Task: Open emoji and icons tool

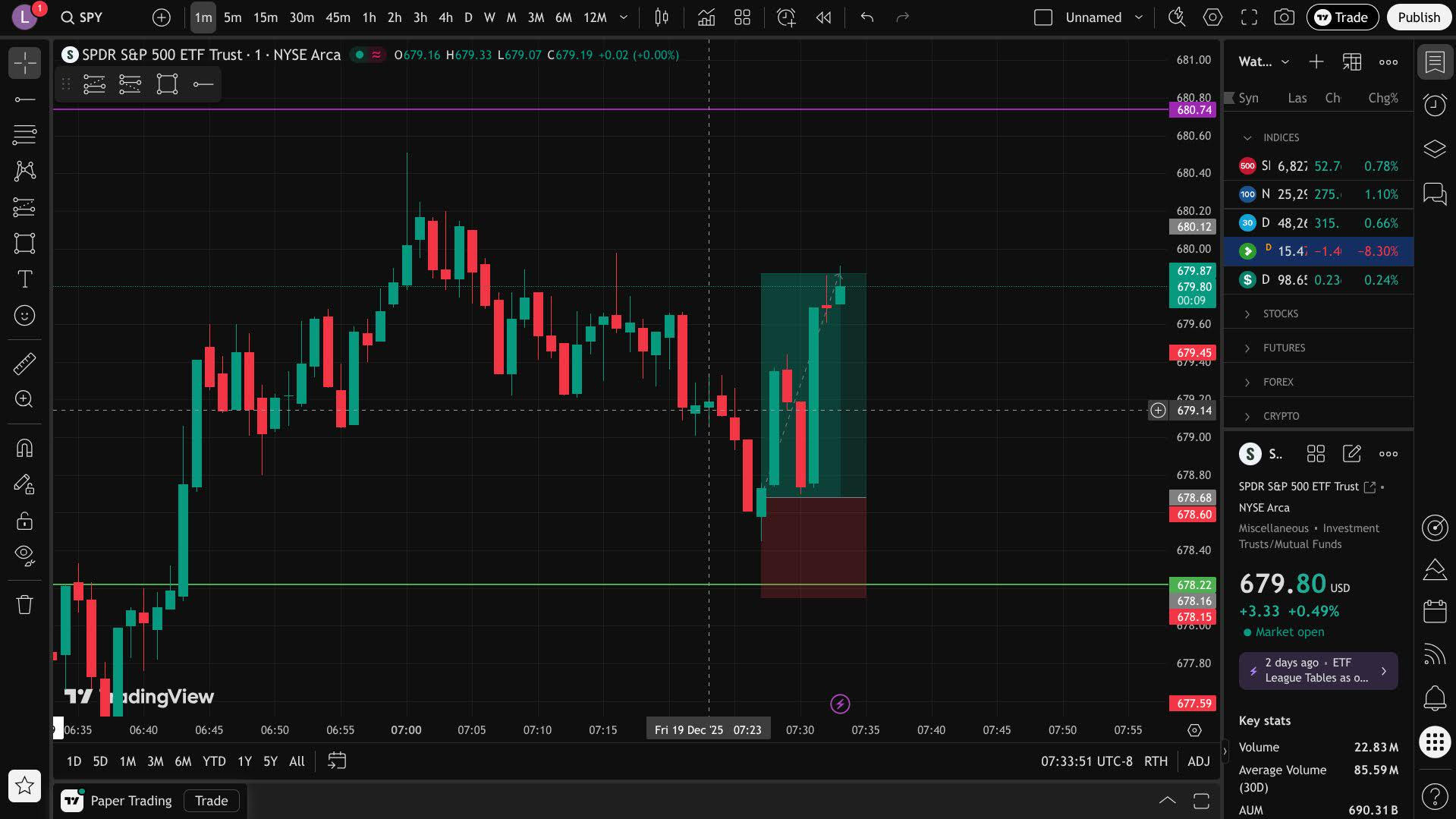Action: coord(25,315)
